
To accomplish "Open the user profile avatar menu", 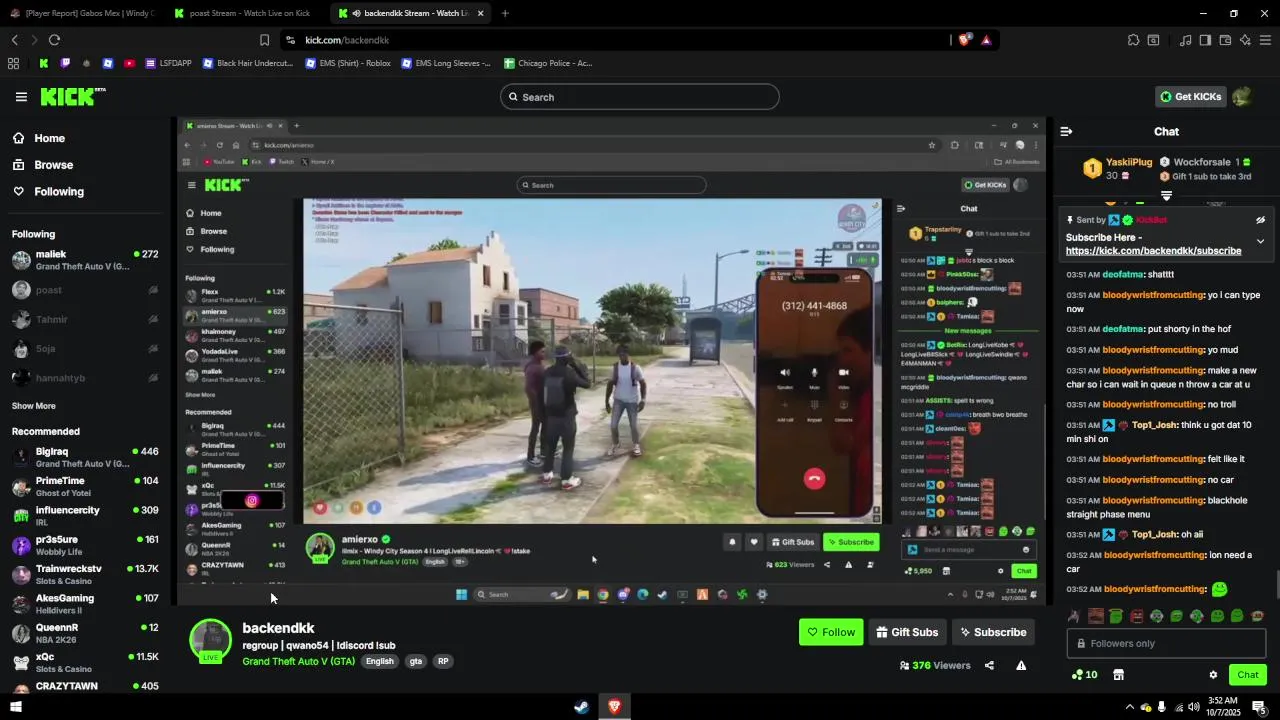I will pos(1242,97).
